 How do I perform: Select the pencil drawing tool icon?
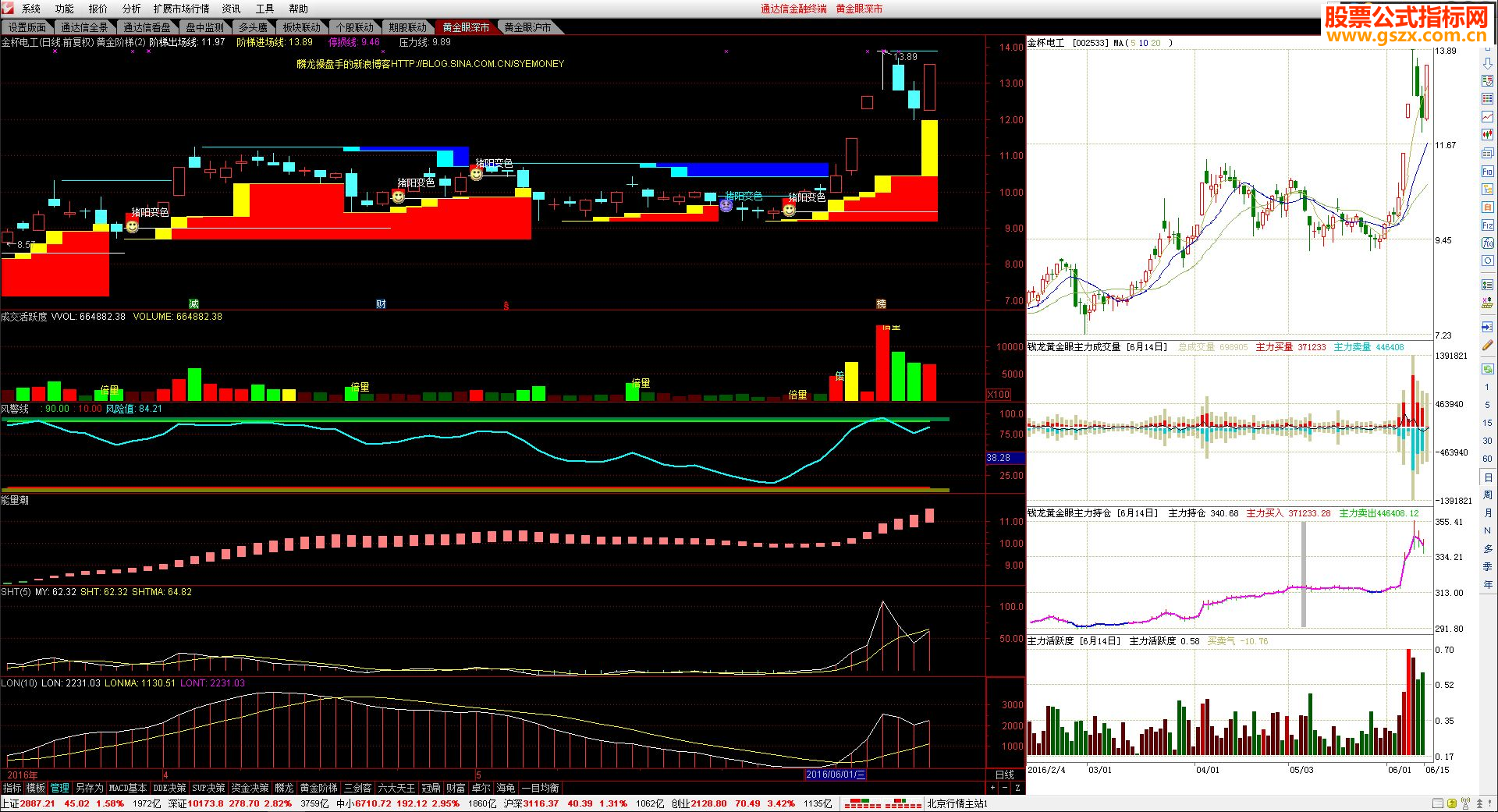pos(1487,345)
